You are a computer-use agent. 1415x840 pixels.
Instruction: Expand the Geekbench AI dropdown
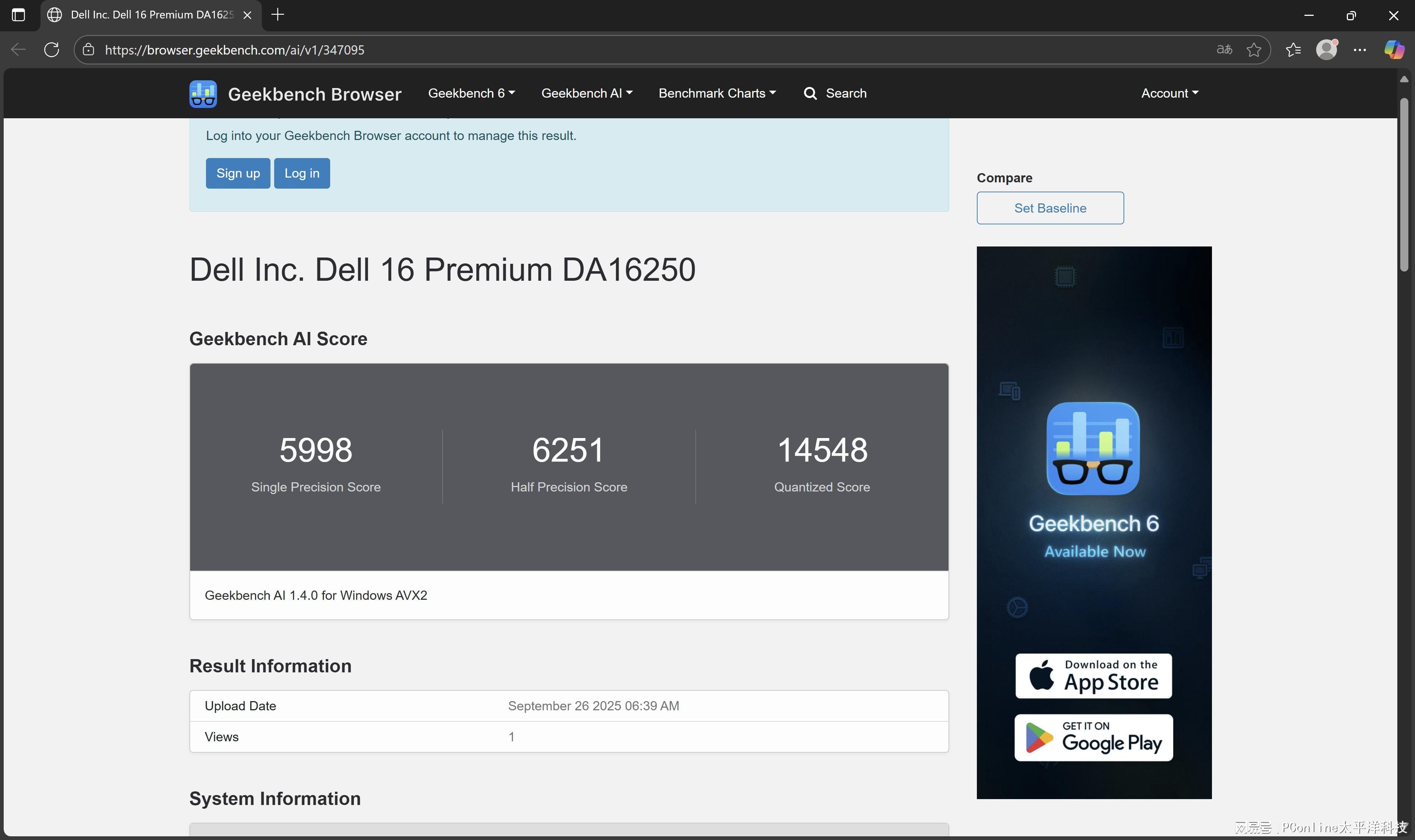[586, 94]
